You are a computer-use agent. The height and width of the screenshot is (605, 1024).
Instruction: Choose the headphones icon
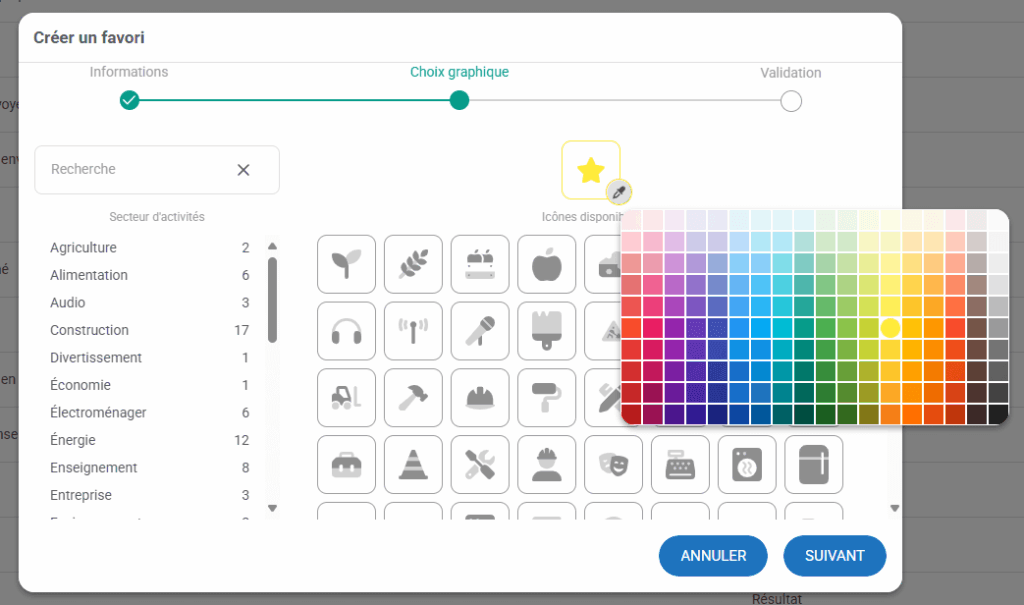pyautogui.click(x=346, y=331)
